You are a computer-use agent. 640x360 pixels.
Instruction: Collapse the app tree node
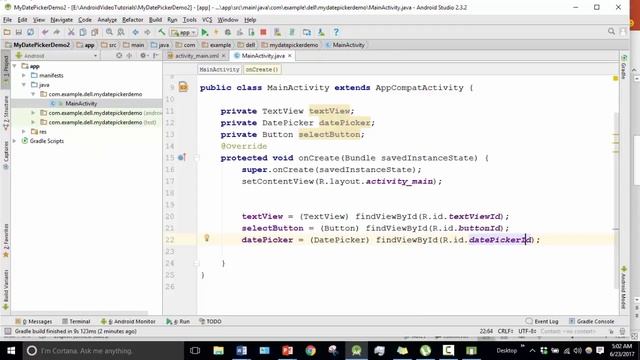coord(15,66)
